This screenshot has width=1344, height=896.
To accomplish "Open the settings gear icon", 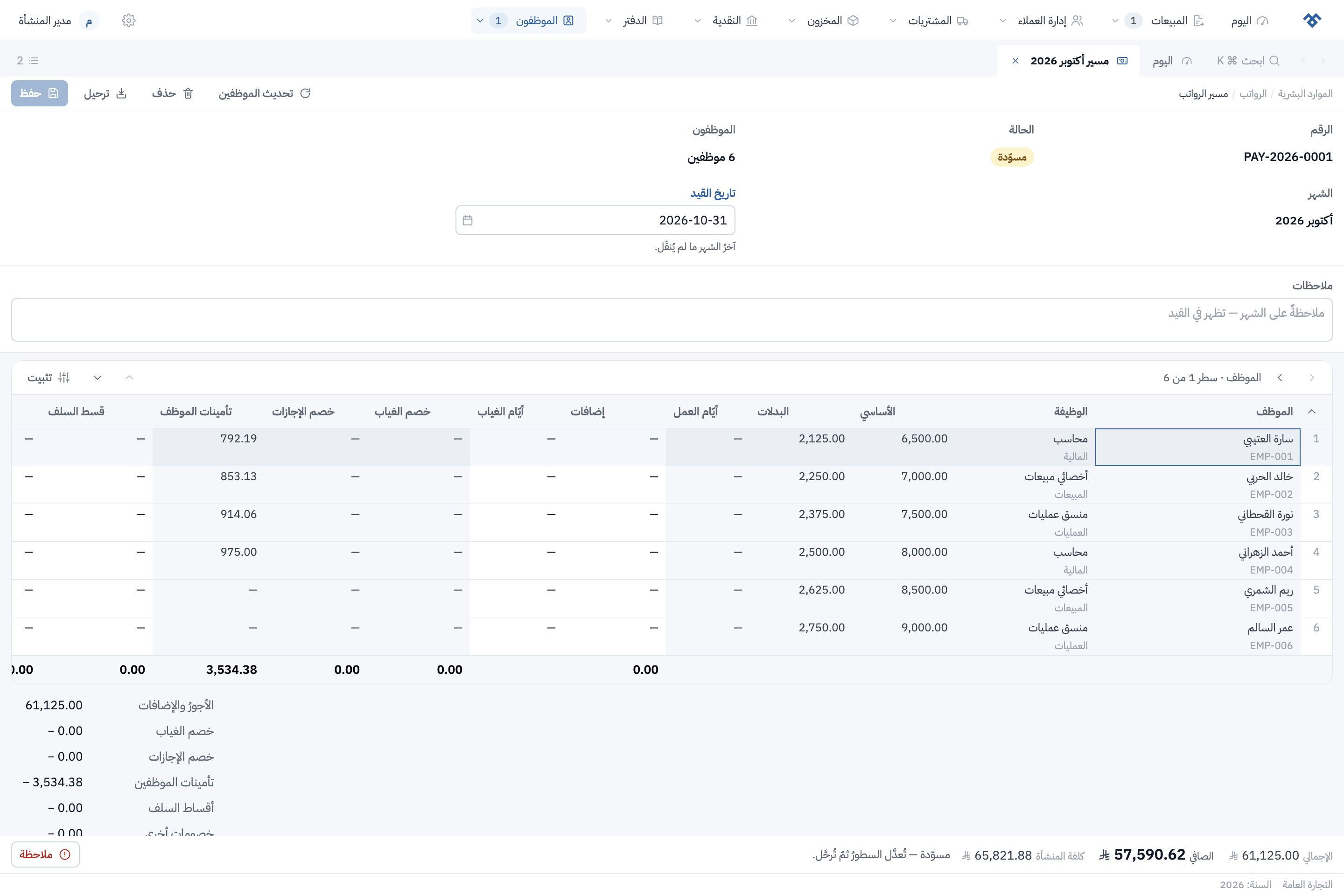I will point(129,21).
